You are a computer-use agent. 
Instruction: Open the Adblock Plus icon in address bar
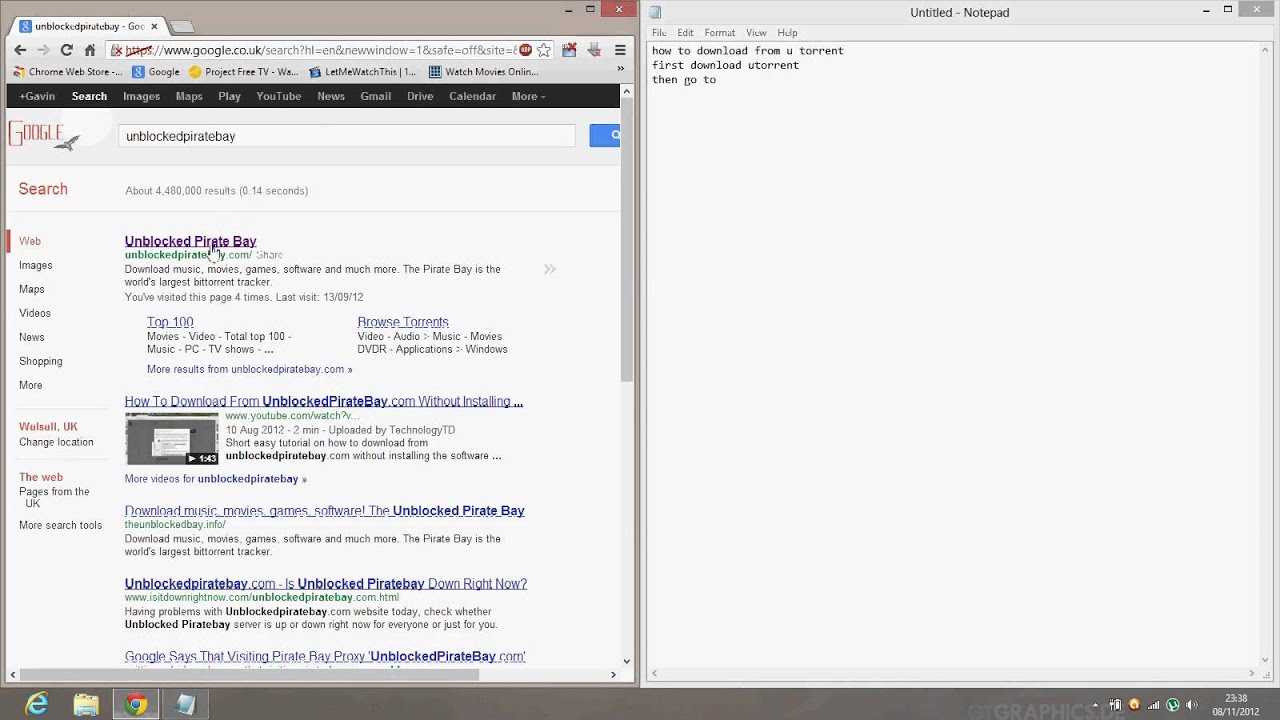(526, 50)
